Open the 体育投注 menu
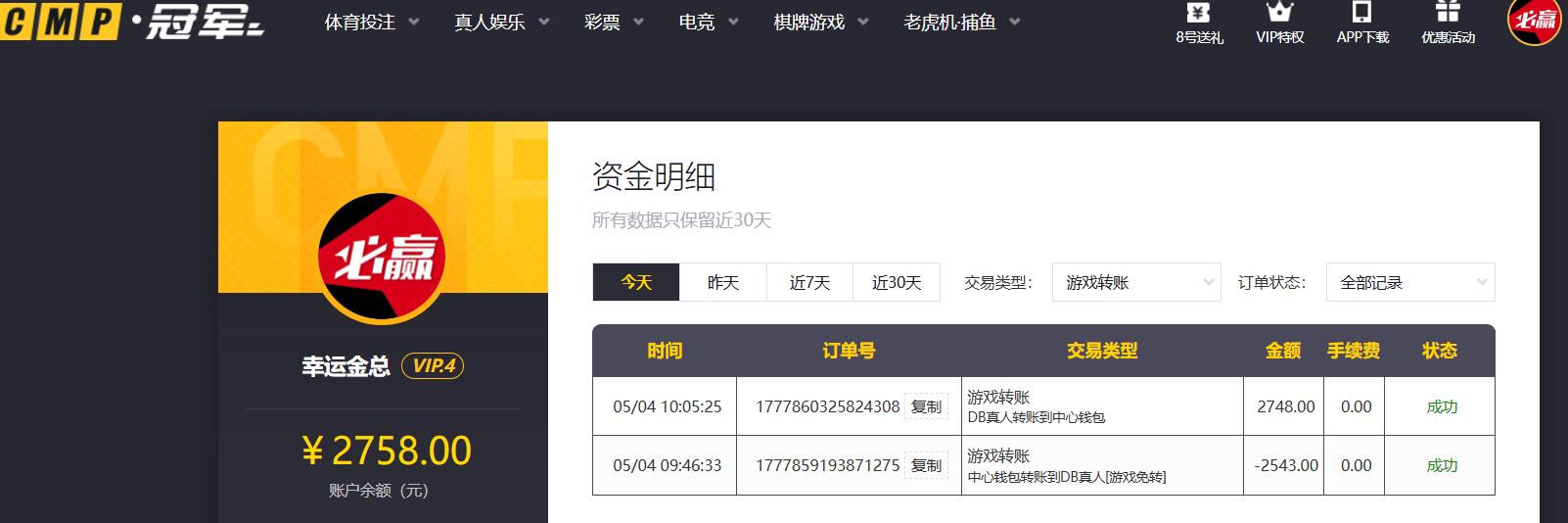Screen dimensions: 1568x523 point(360,22)
